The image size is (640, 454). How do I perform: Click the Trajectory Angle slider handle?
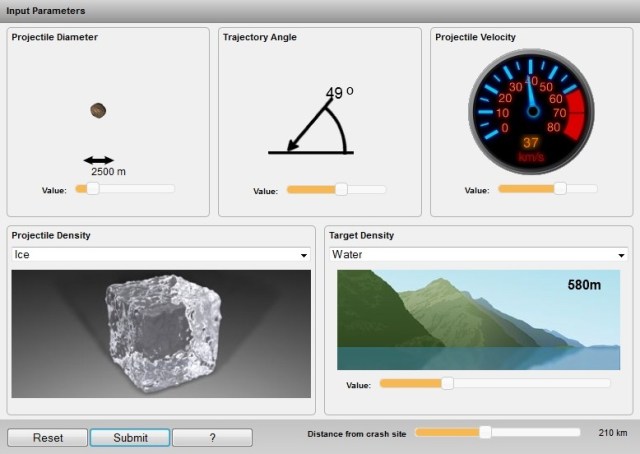341,189
